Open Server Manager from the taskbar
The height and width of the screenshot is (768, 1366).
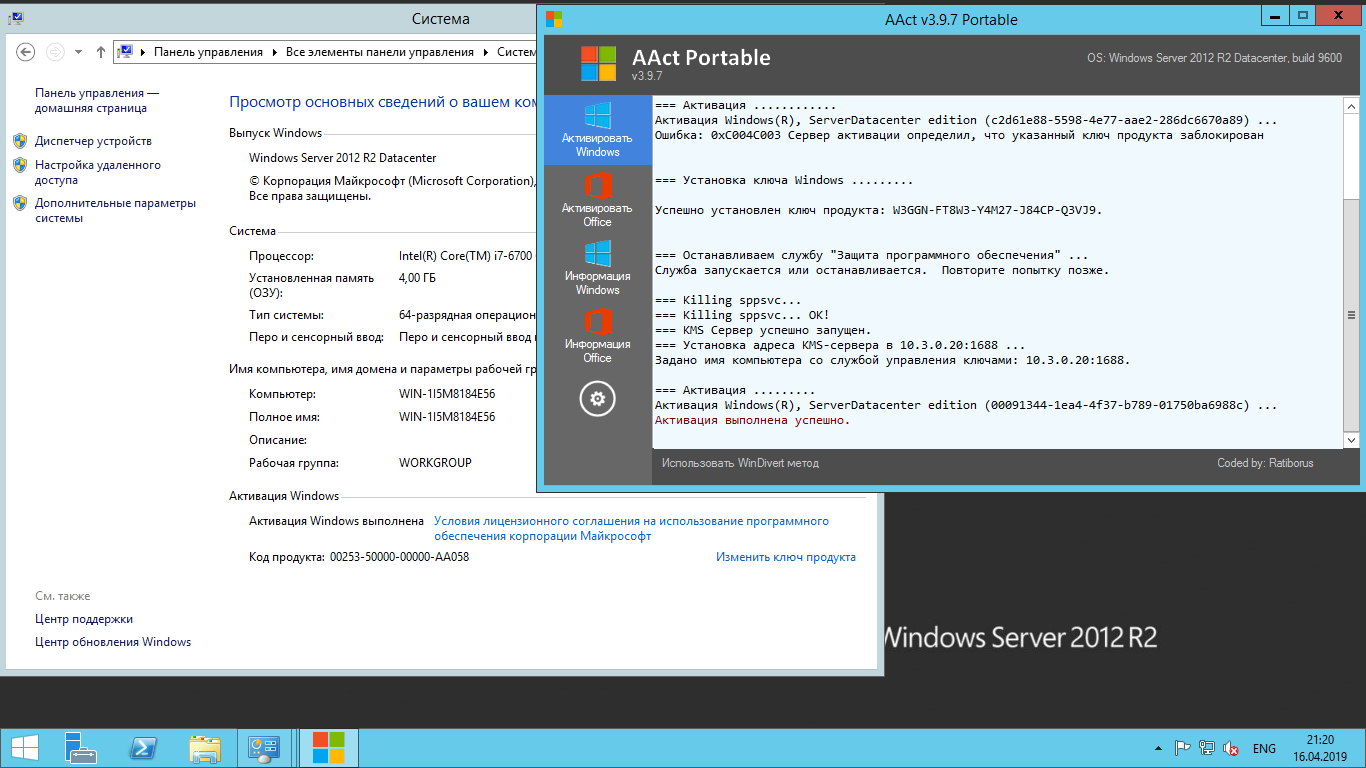(81, 748)
